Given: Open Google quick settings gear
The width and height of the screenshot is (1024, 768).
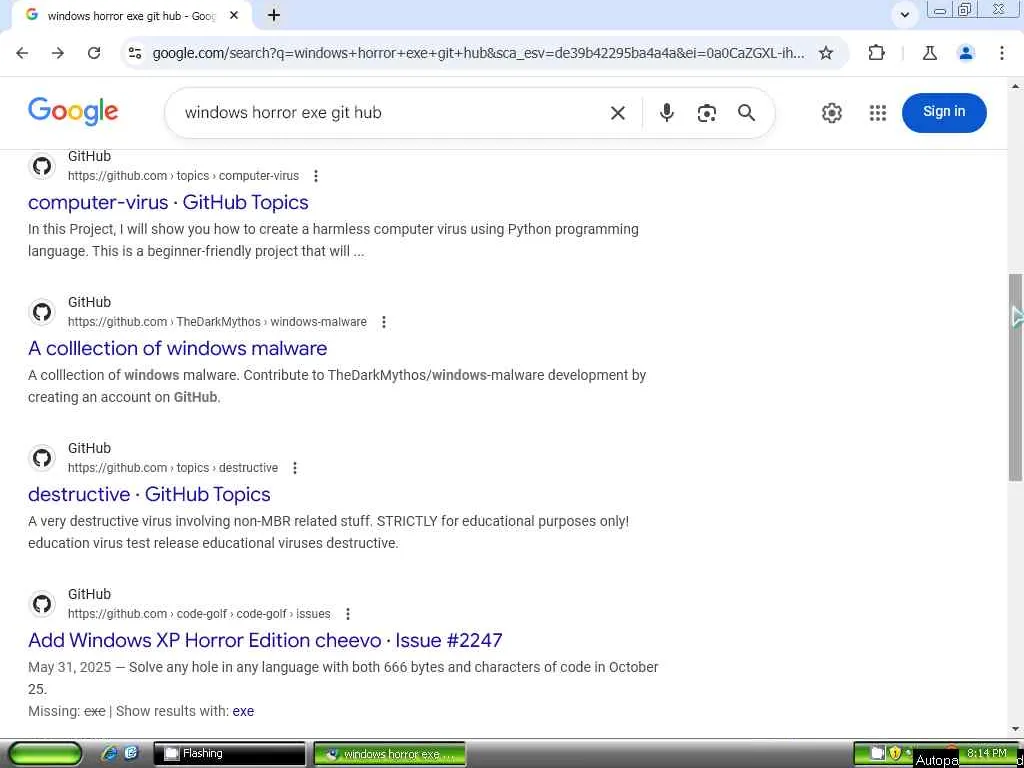Looking at the screenshot, I should pos(831,113).
